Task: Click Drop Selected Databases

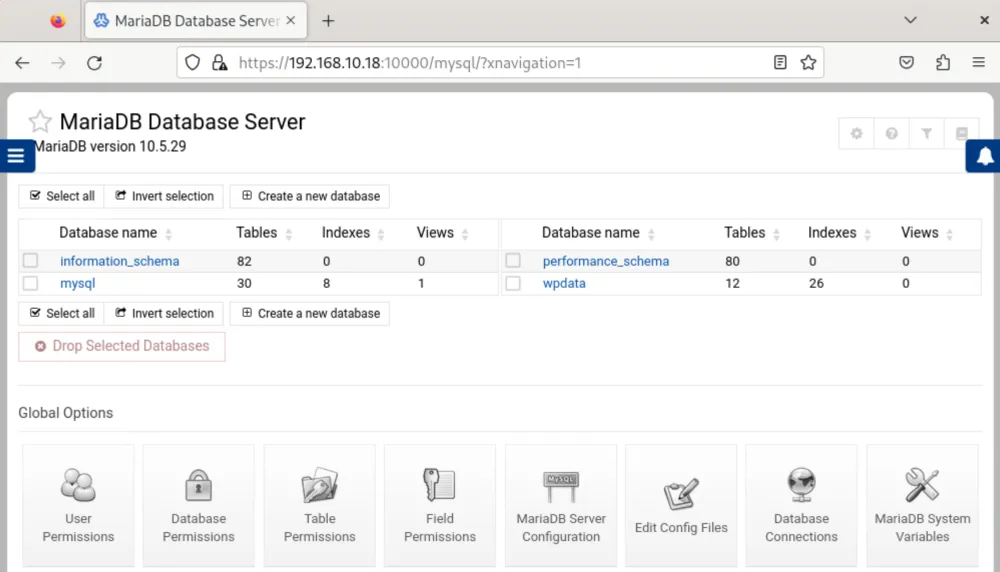Action: (122, 346)
